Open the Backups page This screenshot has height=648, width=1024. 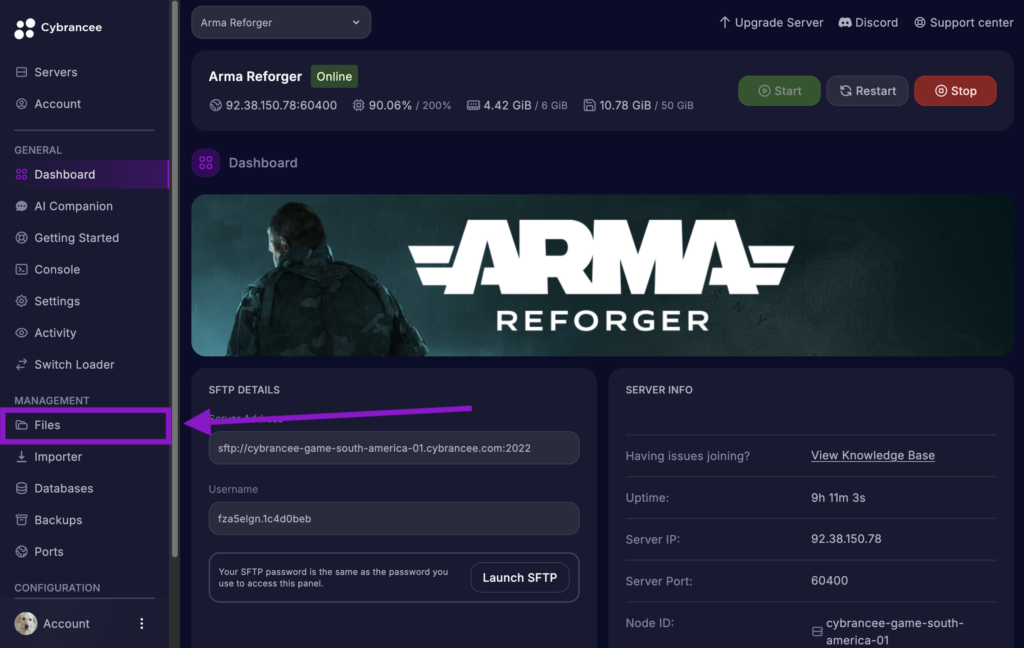click(x=57, y=520)
